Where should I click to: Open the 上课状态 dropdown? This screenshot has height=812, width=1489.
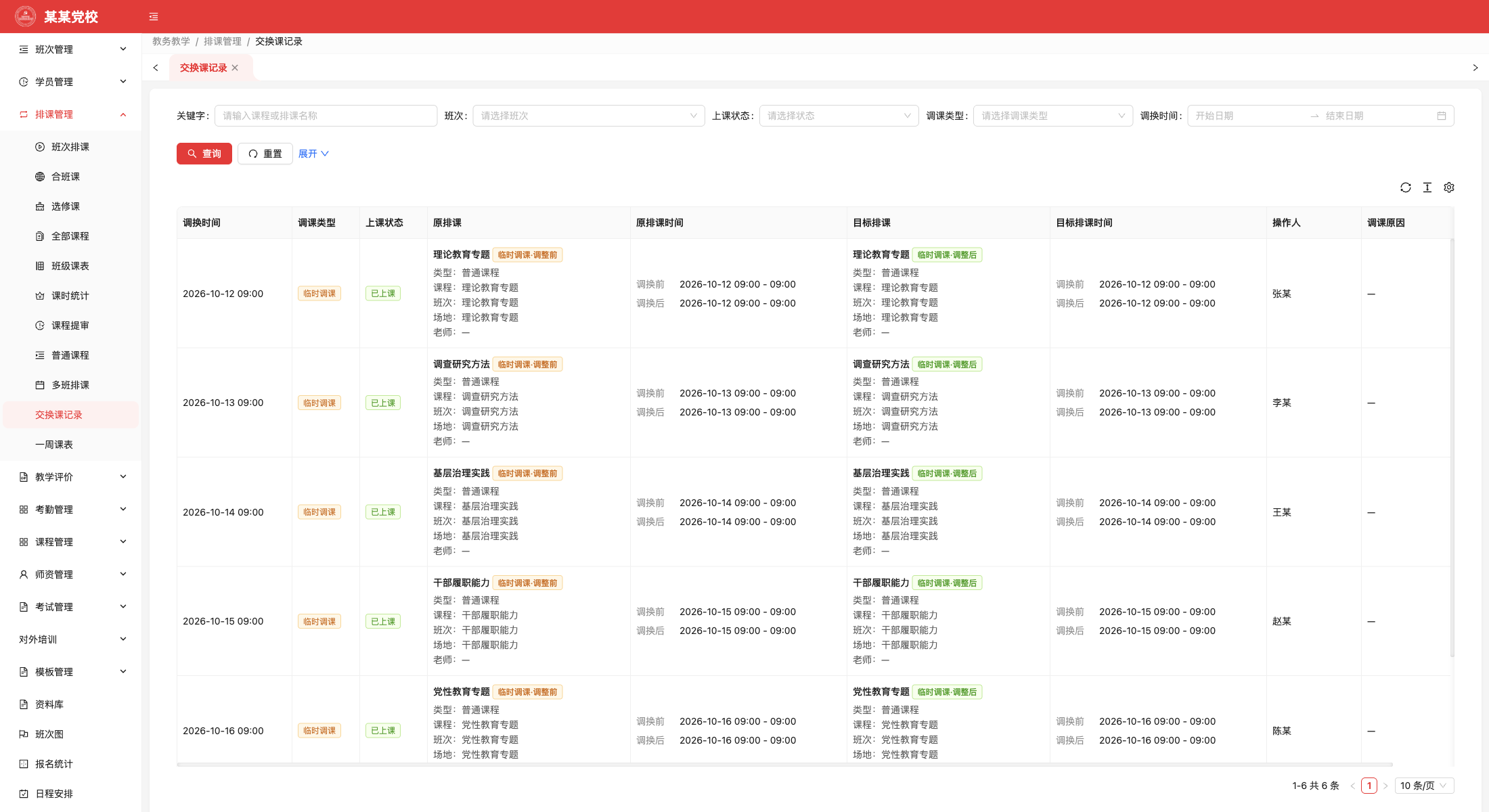click(839, 116)
